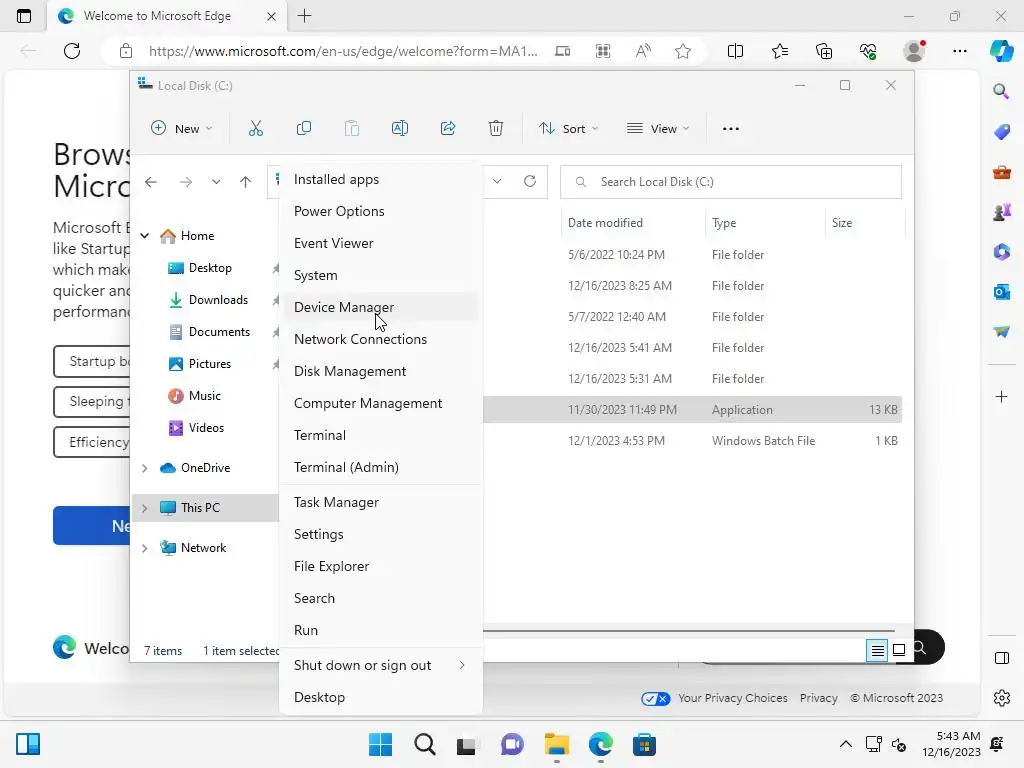Click the Rename icon in File Explorer toolbar
The image size is (1024, 768).
(x=400, y=129)
